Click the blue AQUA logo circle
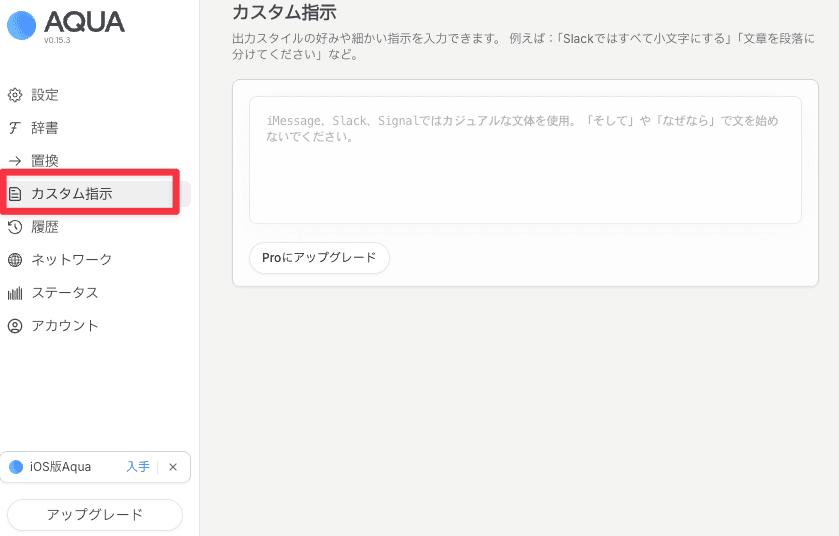Viewport: 839px width, 536px height. (x=21, y=25)
